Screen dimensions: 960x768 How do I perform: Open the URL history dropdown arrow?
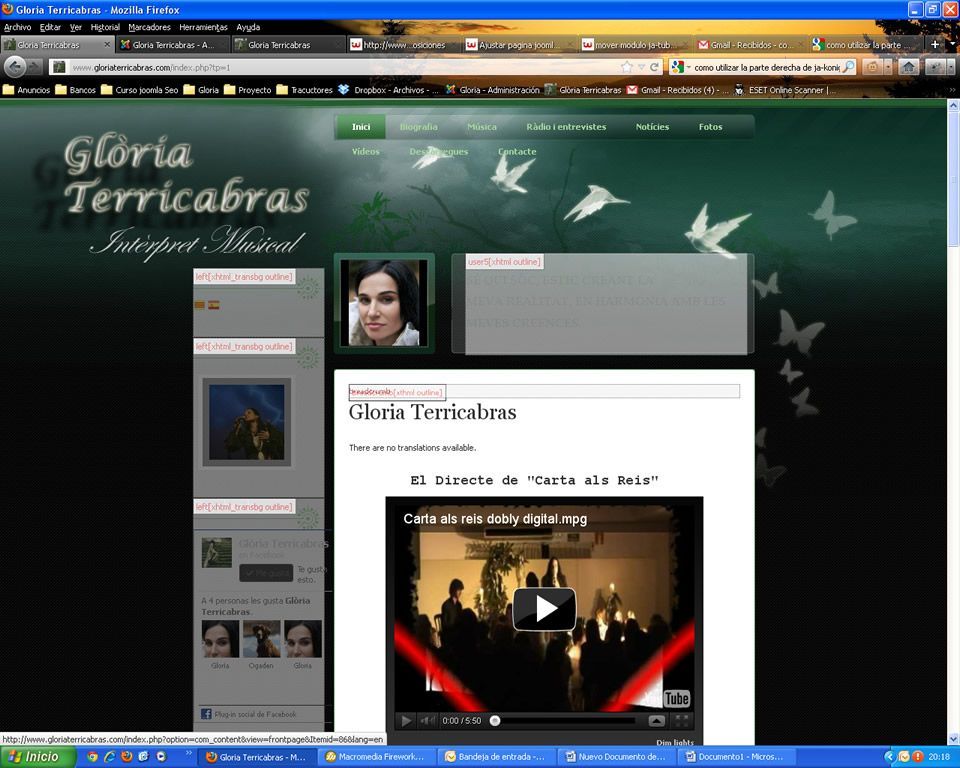tap(641, 67)
